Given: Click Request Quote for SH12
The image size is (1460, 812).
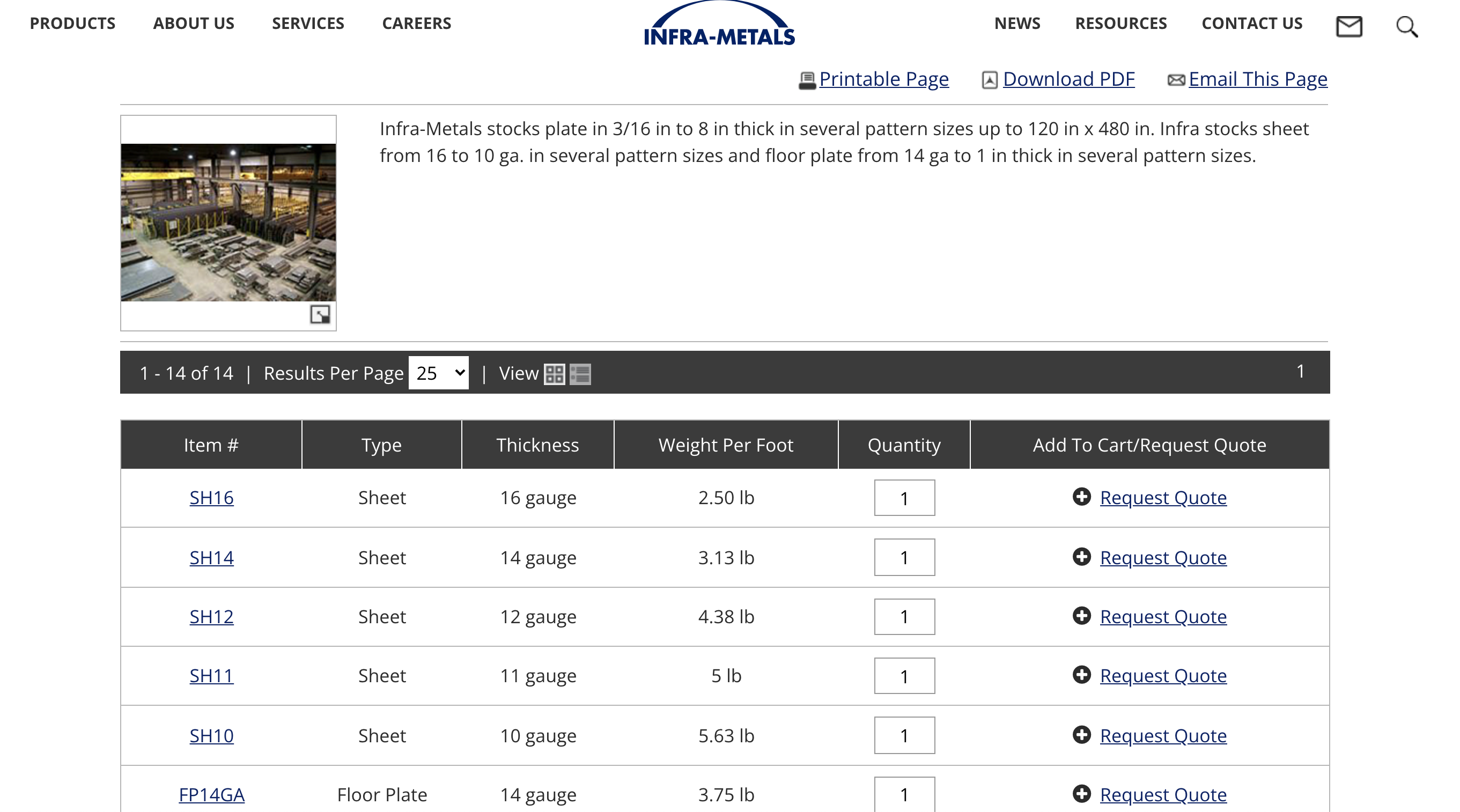Looking at the screenshot, I should coord(1163,616).
